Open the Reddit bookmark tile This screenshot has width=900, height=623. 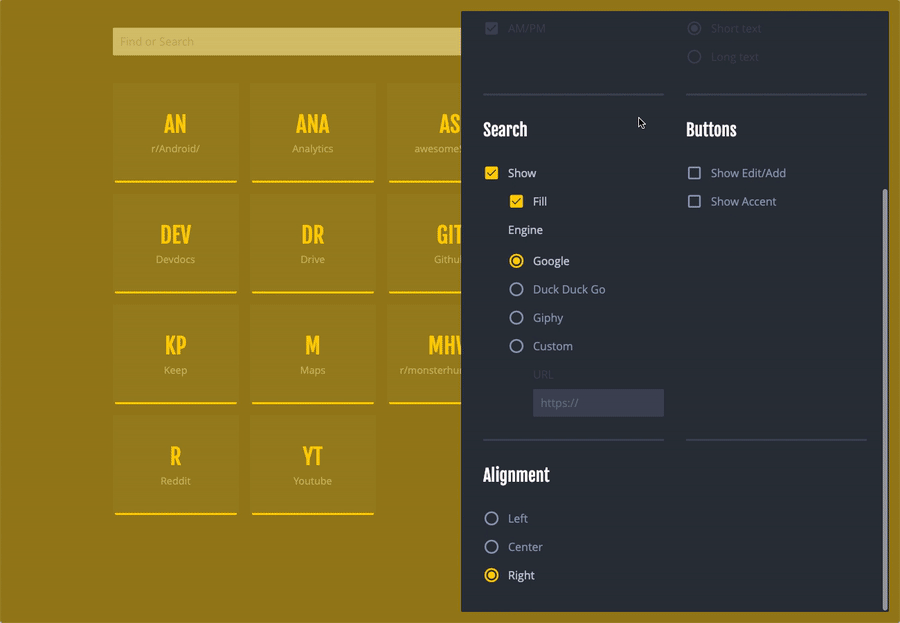(x=175, y=466)
